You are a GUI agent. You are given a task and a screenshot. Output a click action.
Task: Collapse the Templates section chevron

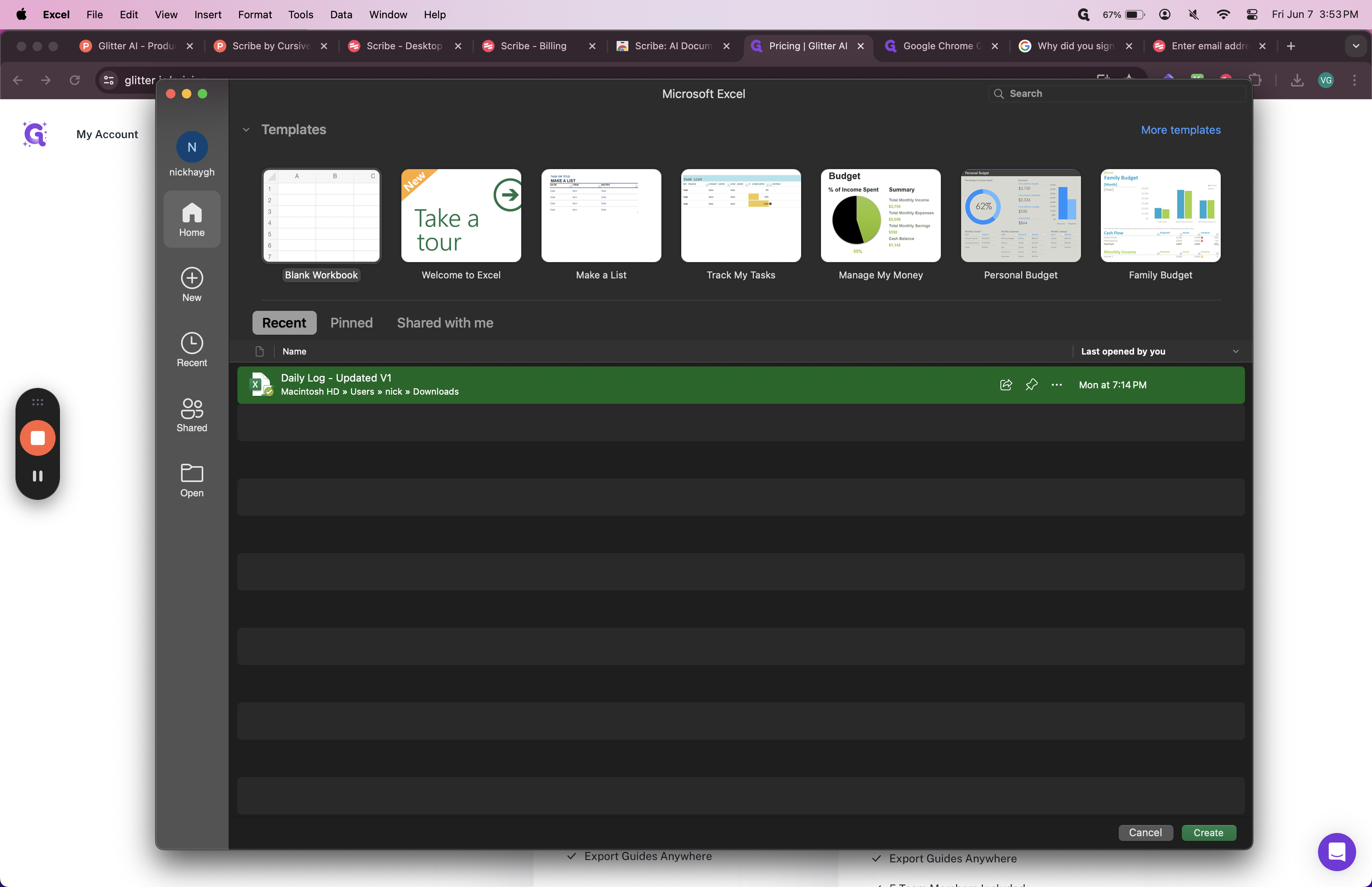(x=246, y=129)
